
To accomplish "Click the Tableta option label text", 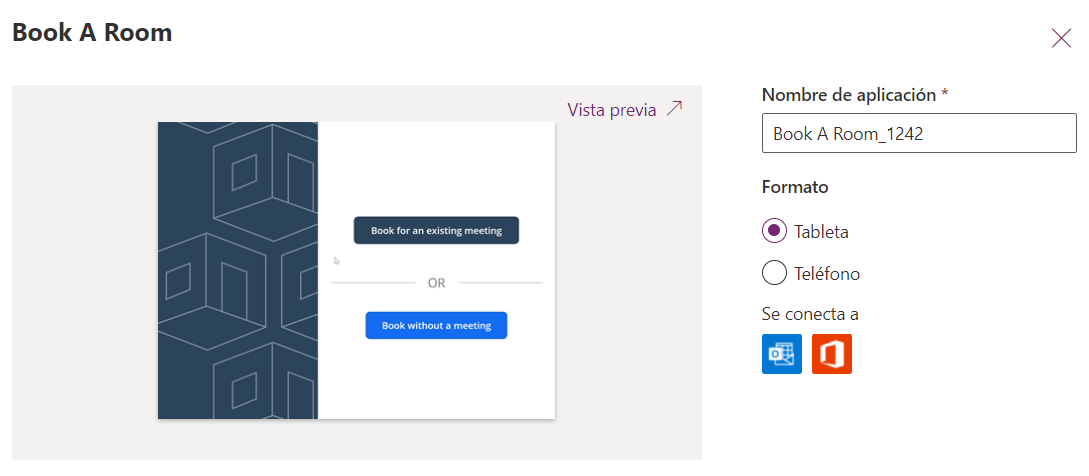I will click(x=821, y=232).
